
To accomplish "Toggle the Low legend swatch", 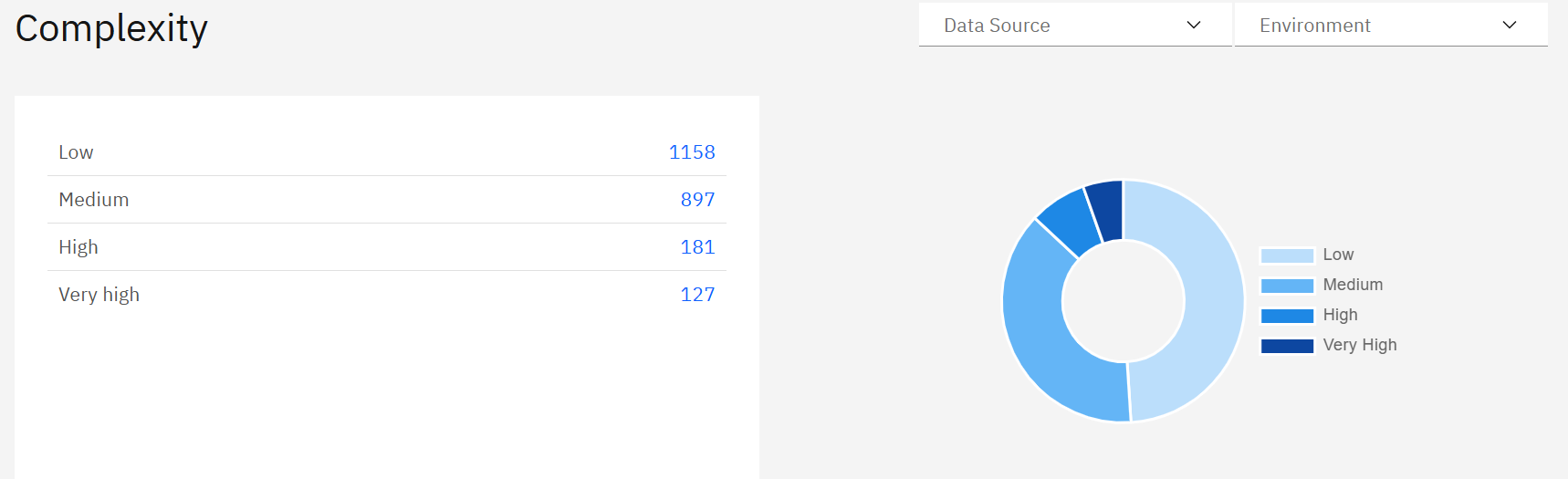I will point(1287,255).
